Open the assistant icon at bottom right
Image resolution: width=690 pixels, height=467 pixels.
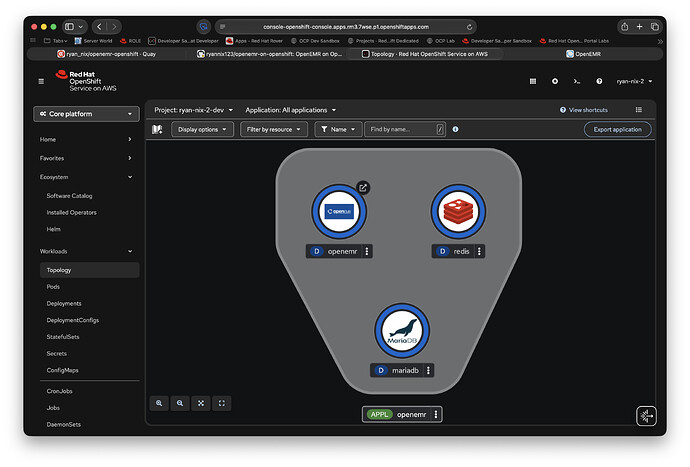coord(646,416)
